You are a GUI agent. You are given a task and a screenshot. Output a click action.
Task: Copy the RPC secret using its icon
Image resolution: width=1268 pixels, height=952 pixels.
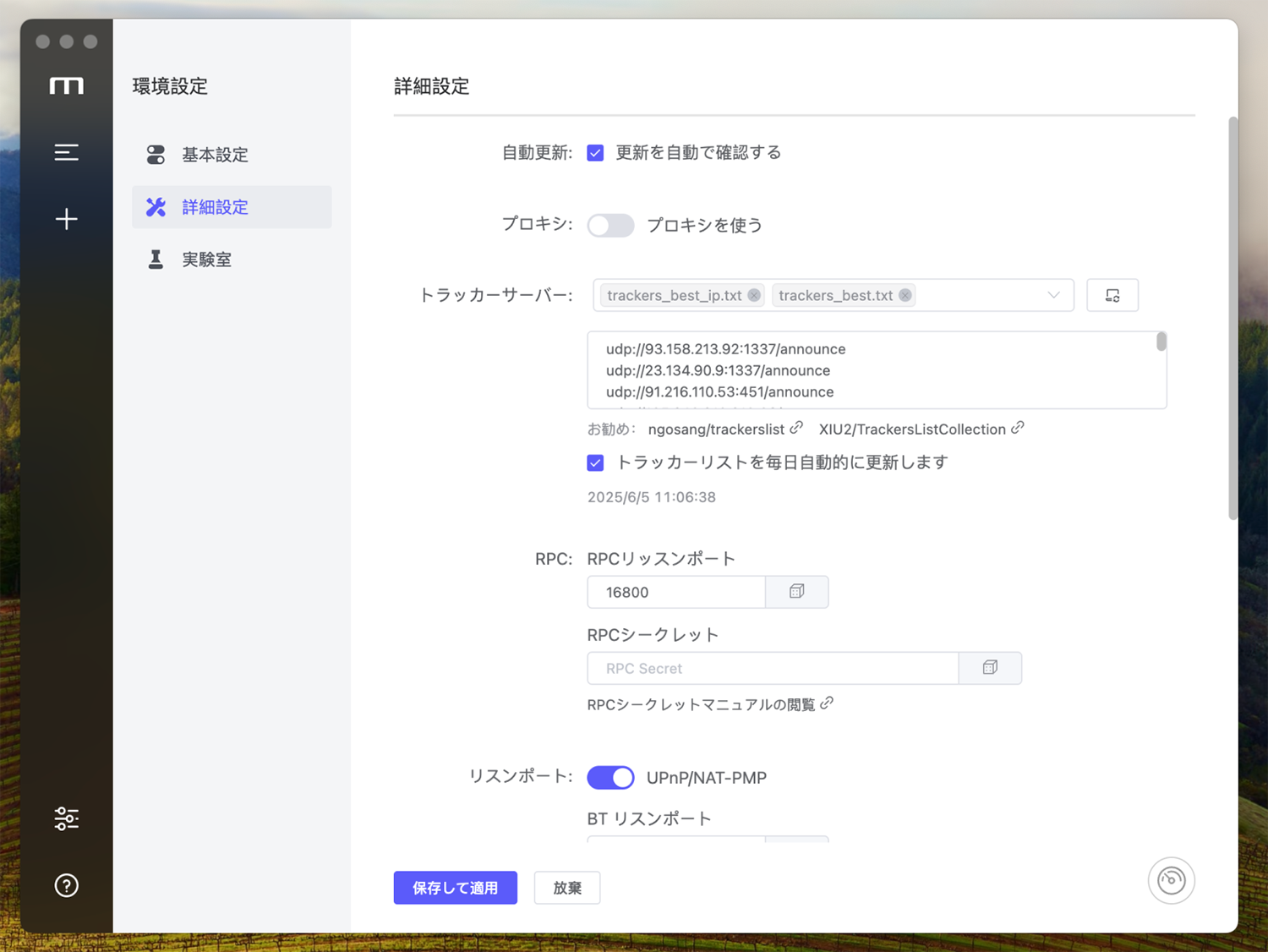990,668
